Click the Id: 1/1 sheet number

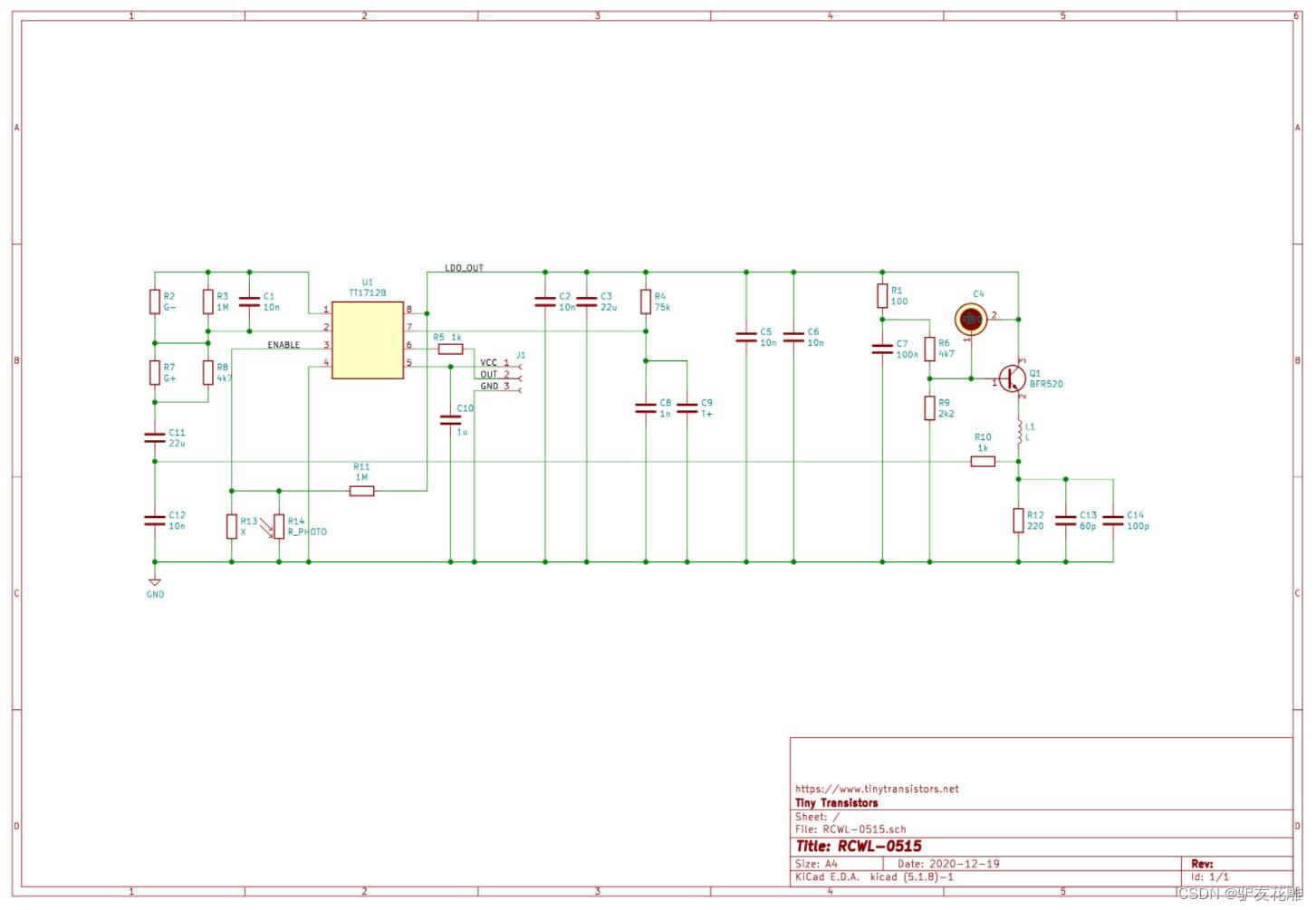tap(1210, 877)
